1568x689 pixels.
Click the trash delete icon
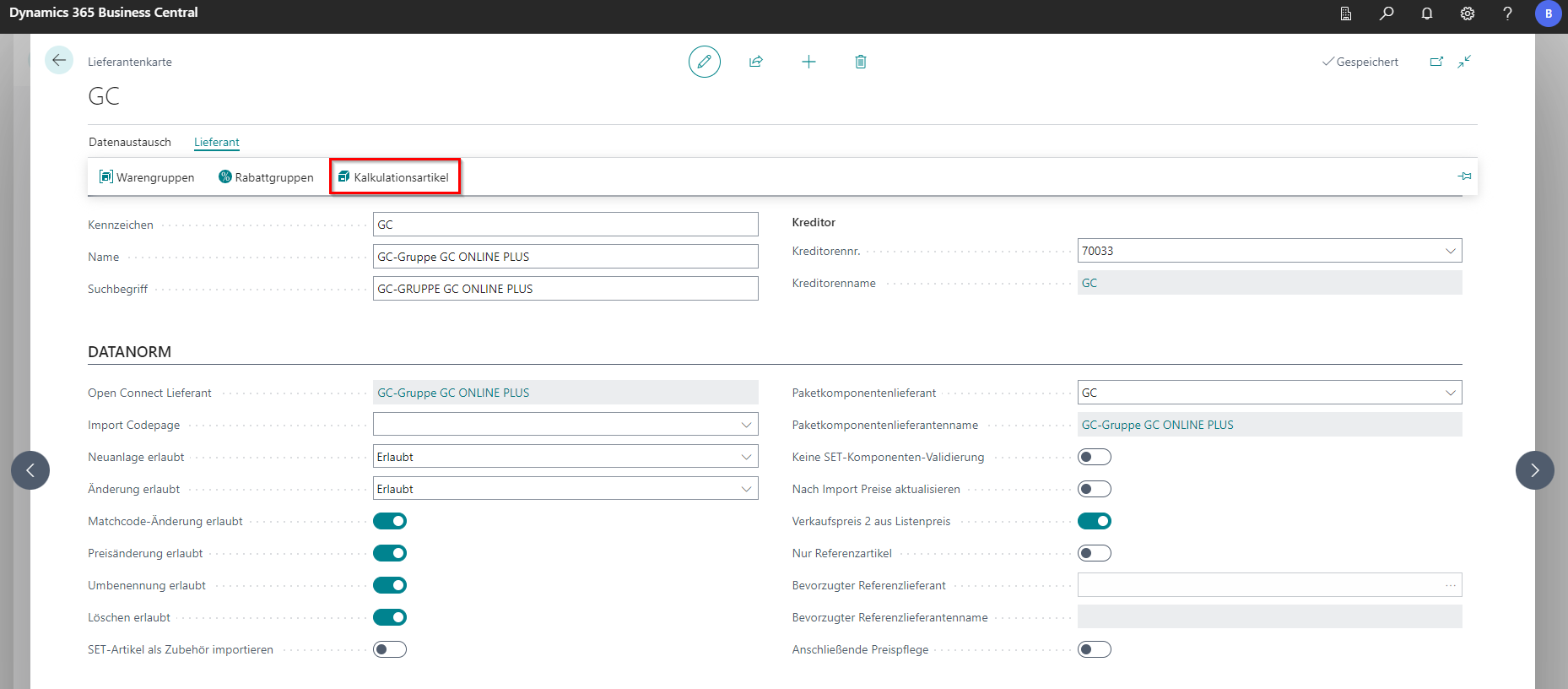[x=860, y=62]
